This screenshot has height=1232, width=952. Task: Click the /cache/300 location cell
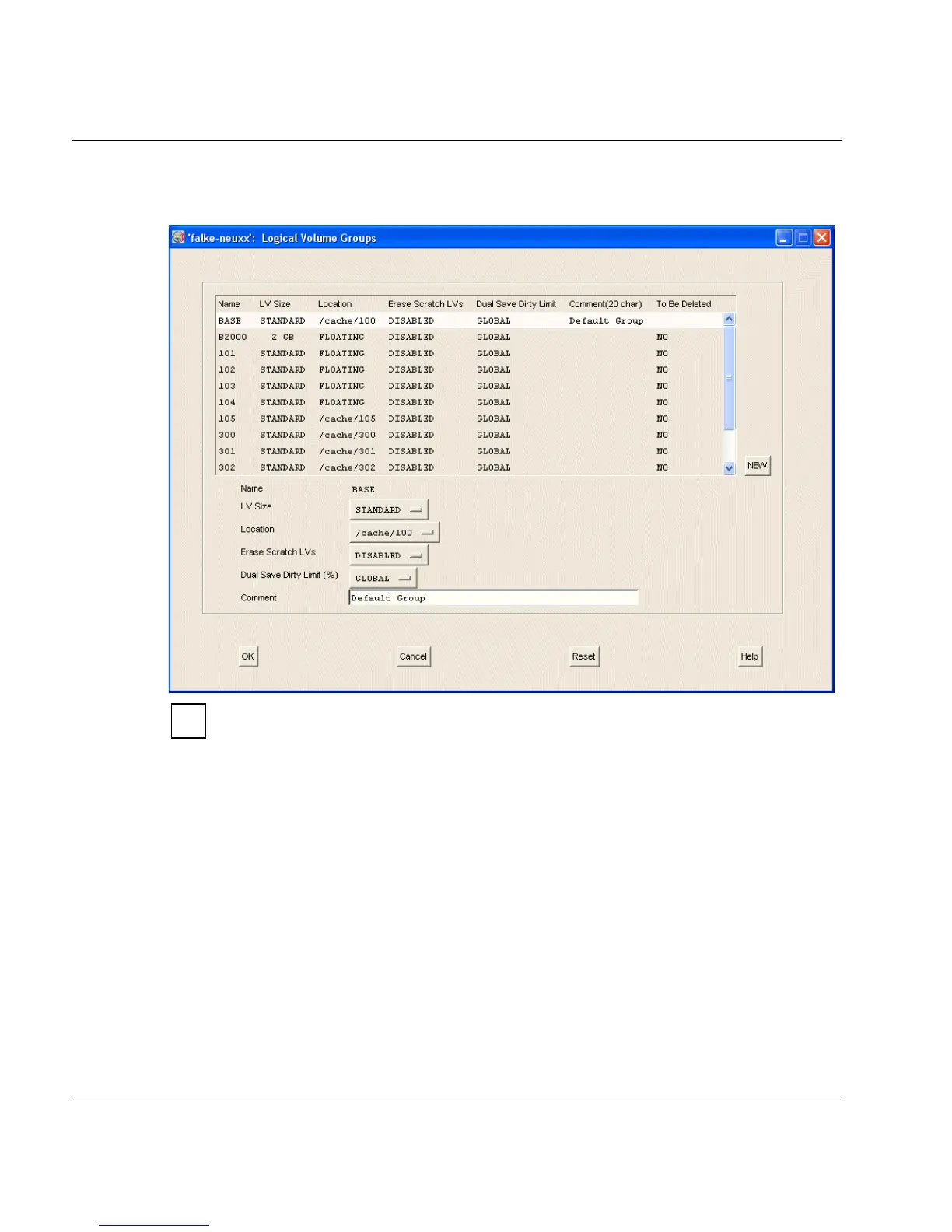coord(347,435)
